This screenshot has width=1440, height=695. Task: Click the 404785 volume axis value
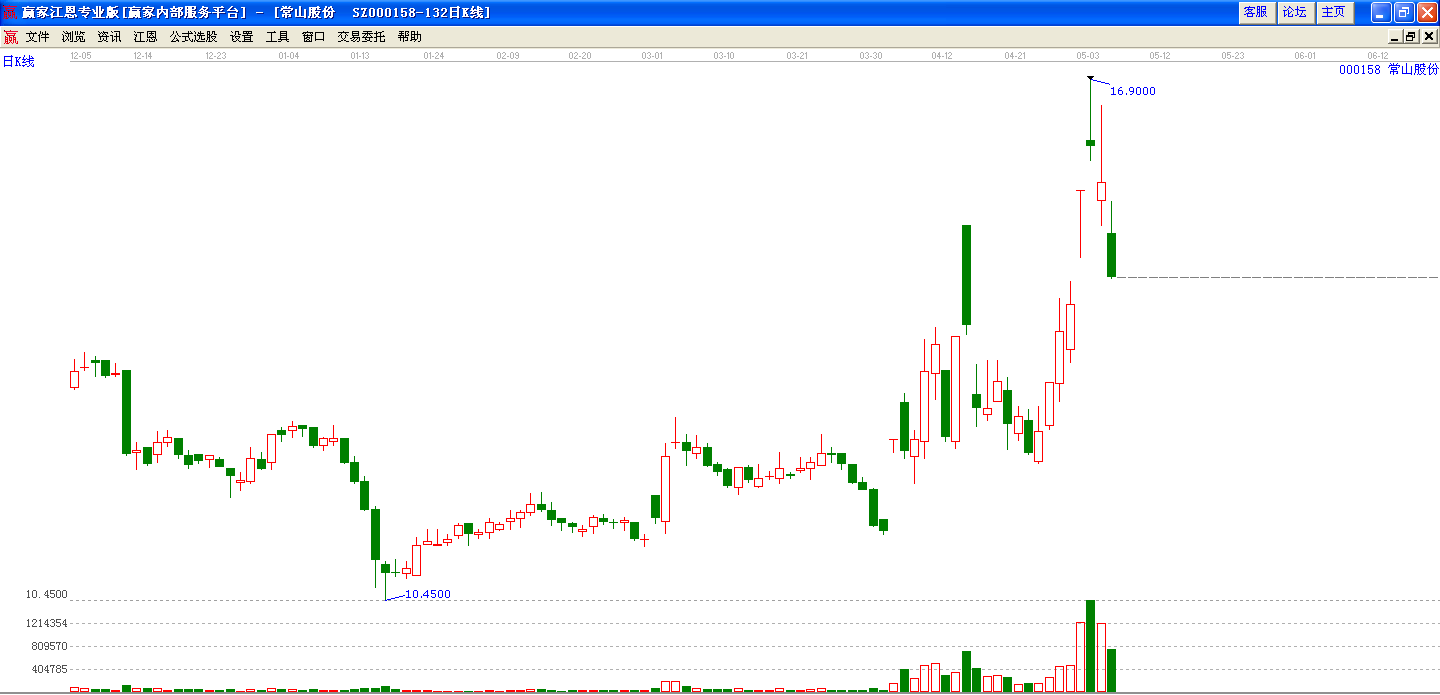point(50,669)
